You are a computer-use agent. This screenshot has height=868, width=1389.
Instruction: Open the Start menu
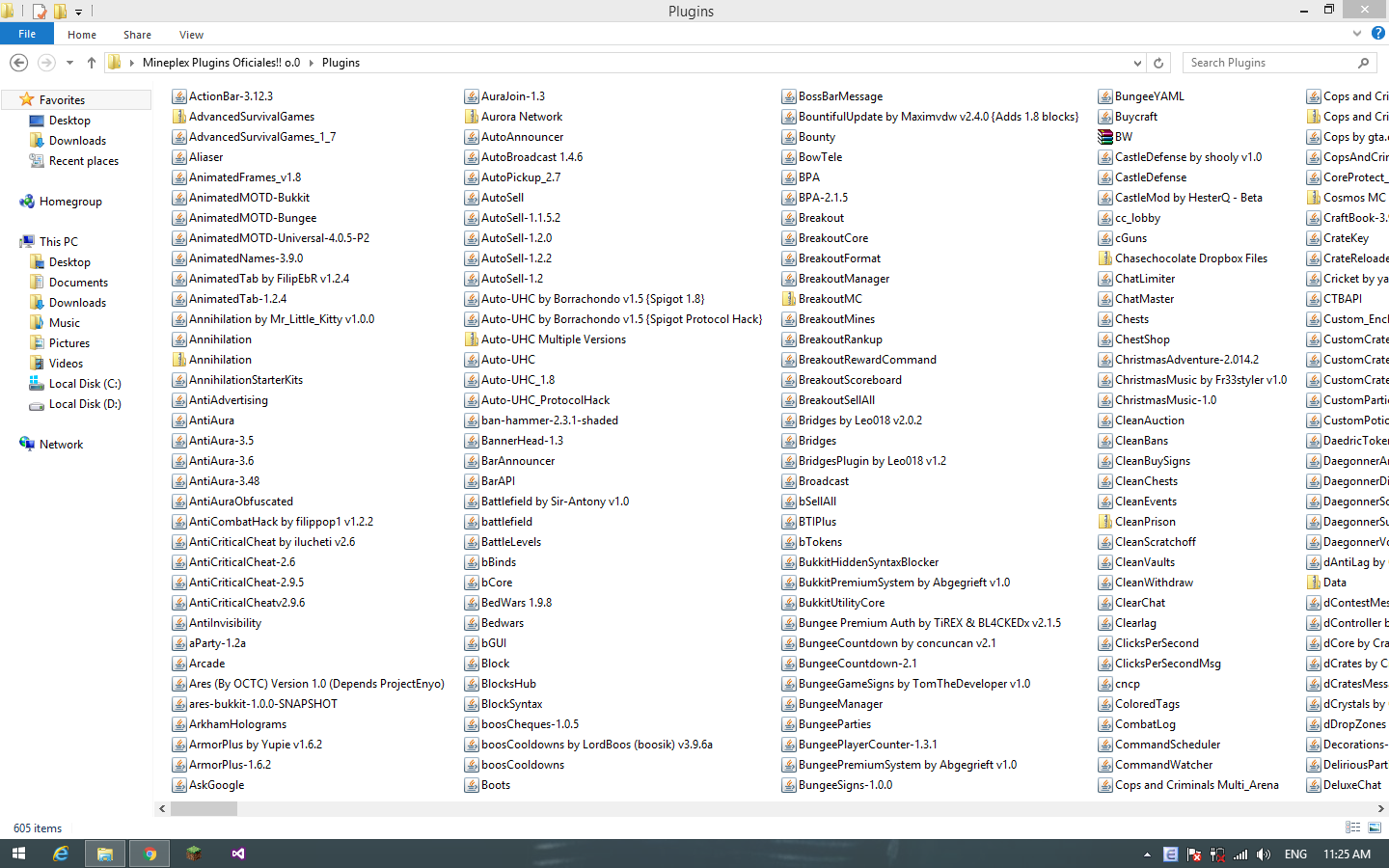pos(18,854)
